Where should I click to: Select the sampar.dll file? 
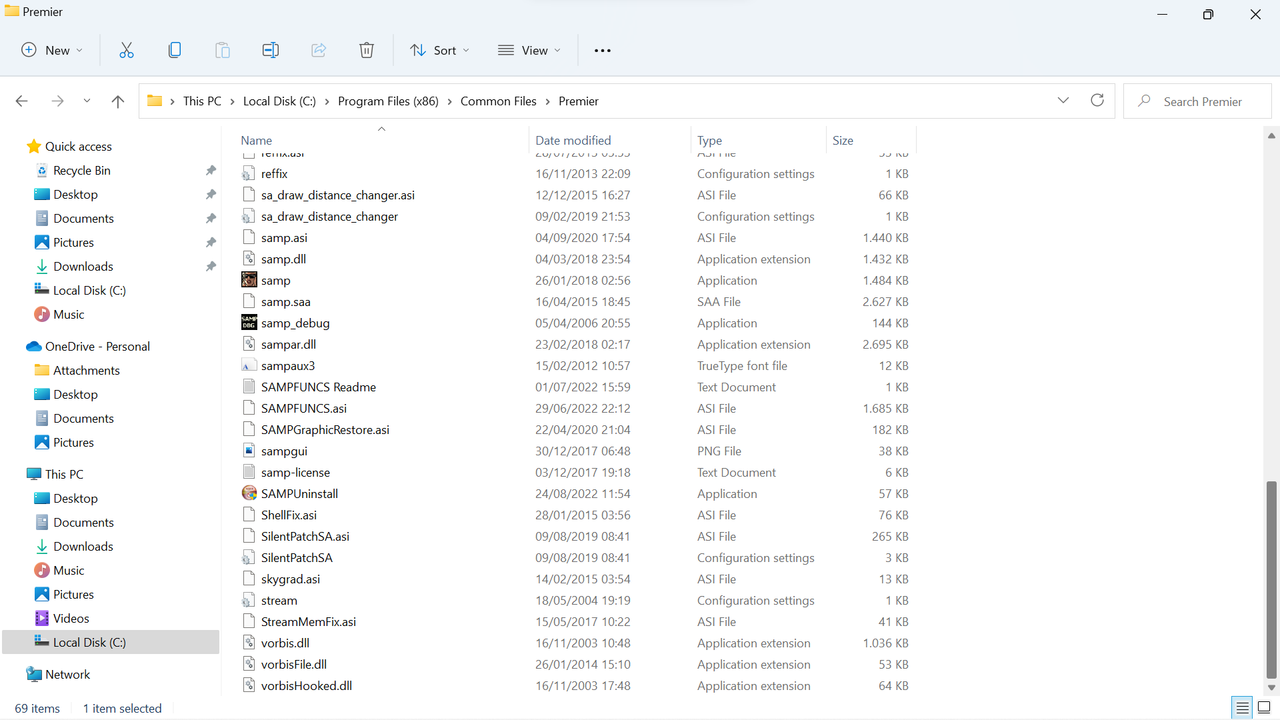point(288,345)
